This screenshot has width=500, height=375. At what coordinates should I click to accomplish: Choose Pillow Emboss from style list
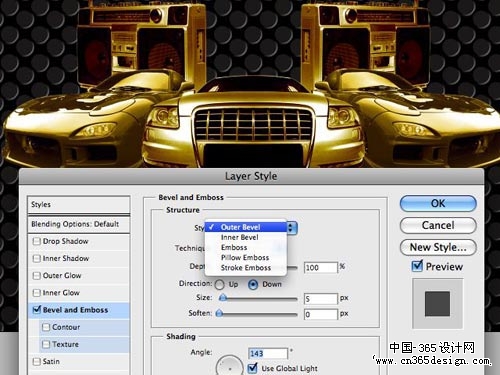pos(245,258)
